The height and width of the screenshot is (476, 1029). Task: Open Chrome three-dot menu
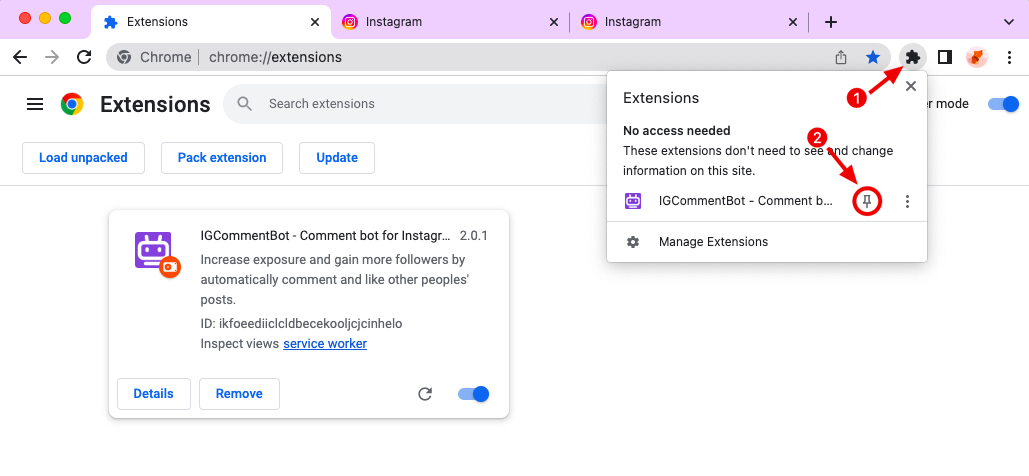pyautogui.click(x=1009, y=57)
